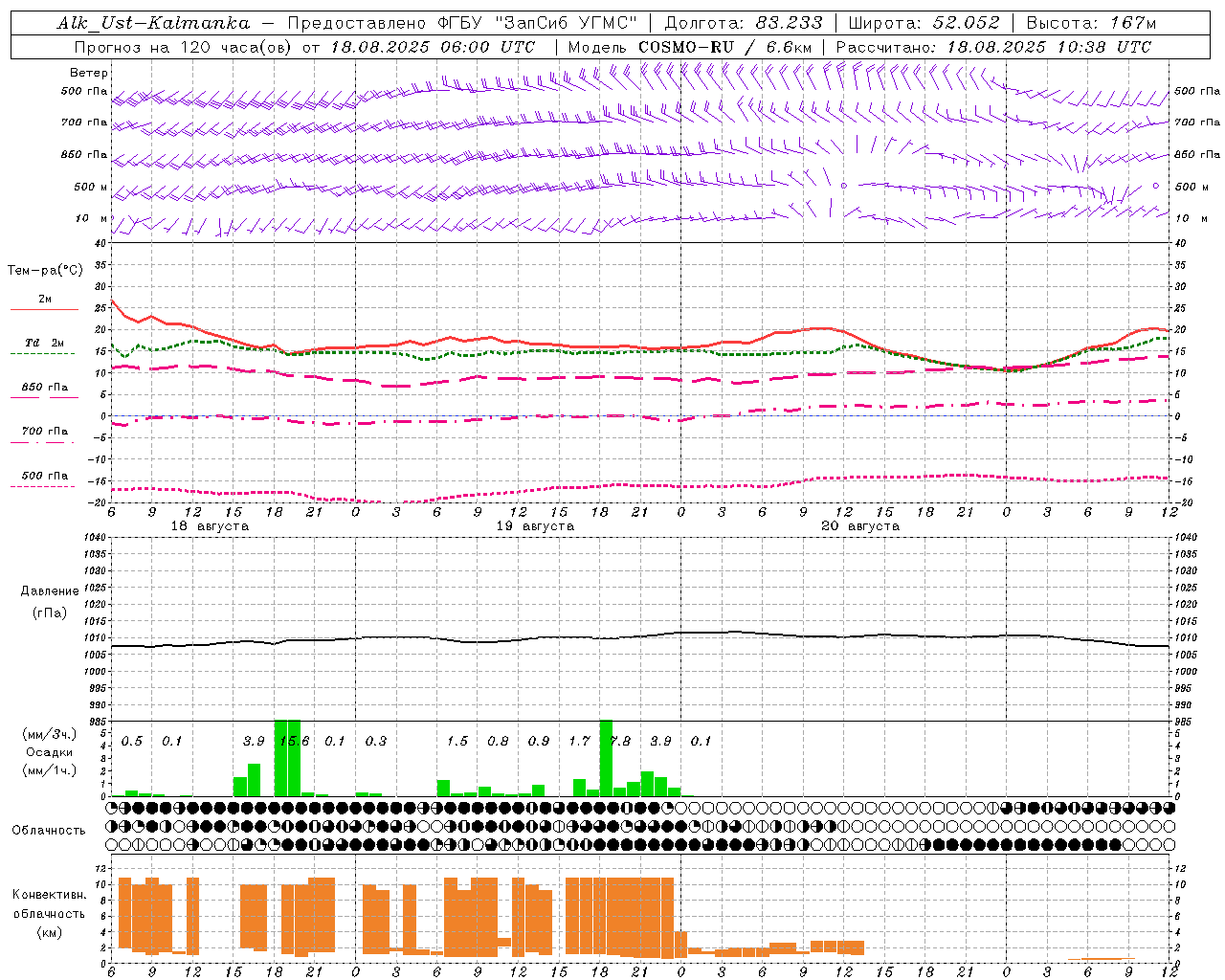The width and height of the screenshot is (1225, 980).
Task: Click the 0.3 precipitation value
Action: [376, 741]
